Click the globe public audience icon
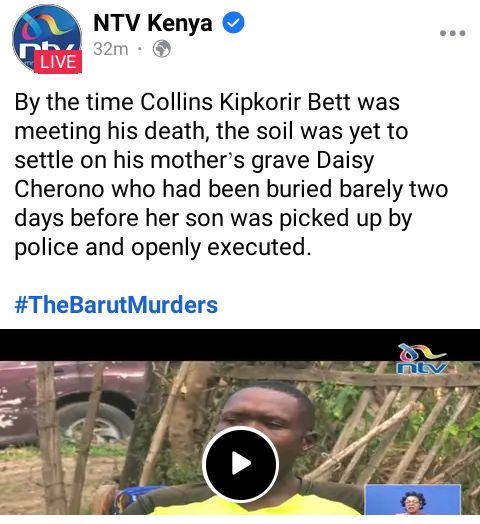Viewport: 480px width, 524px height. (x=162, y=49)
